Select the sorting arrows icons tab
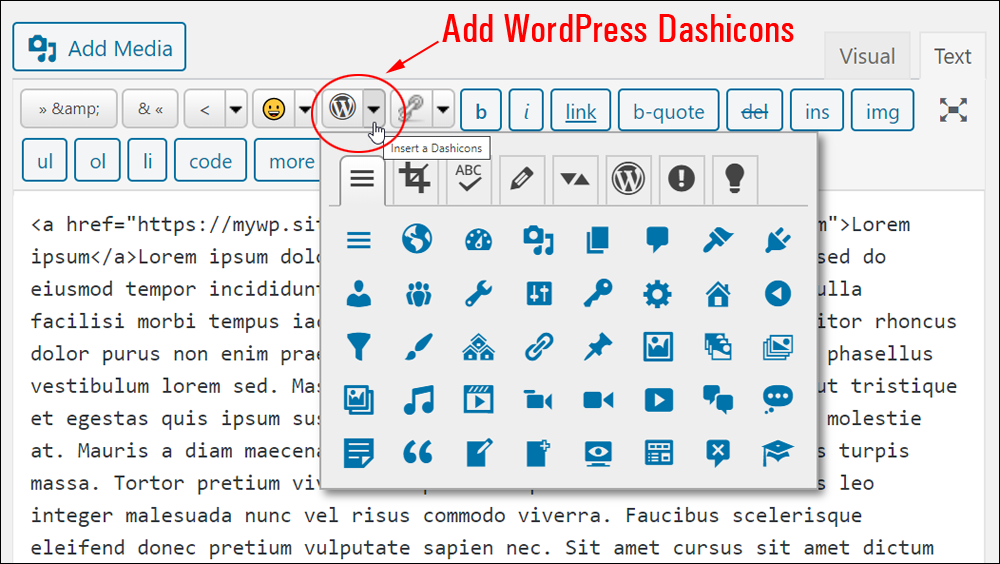1000x564 pixels. (x=575, y=179)
